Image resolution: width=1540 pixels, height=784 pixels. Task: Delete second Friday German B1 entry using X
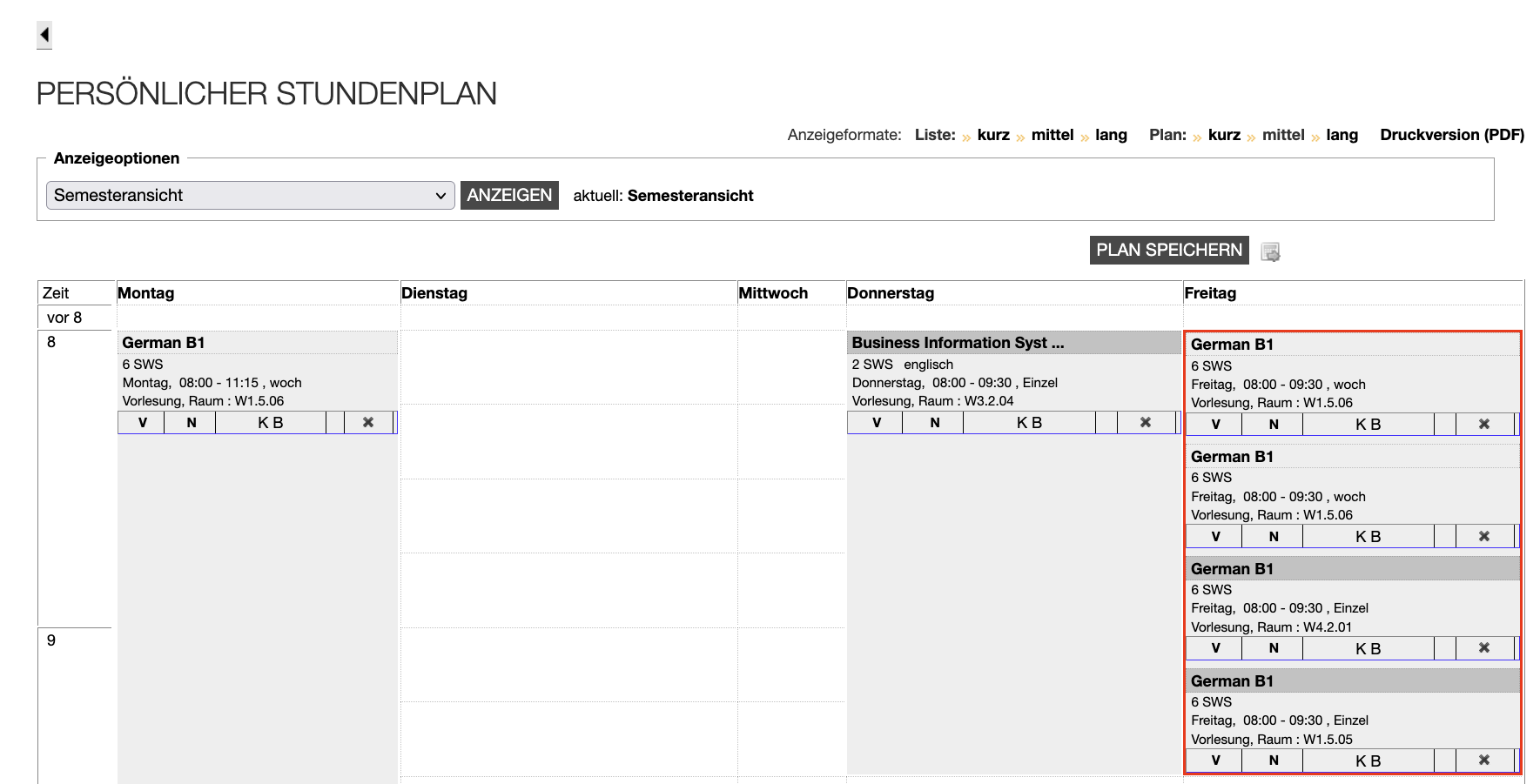1484,536
